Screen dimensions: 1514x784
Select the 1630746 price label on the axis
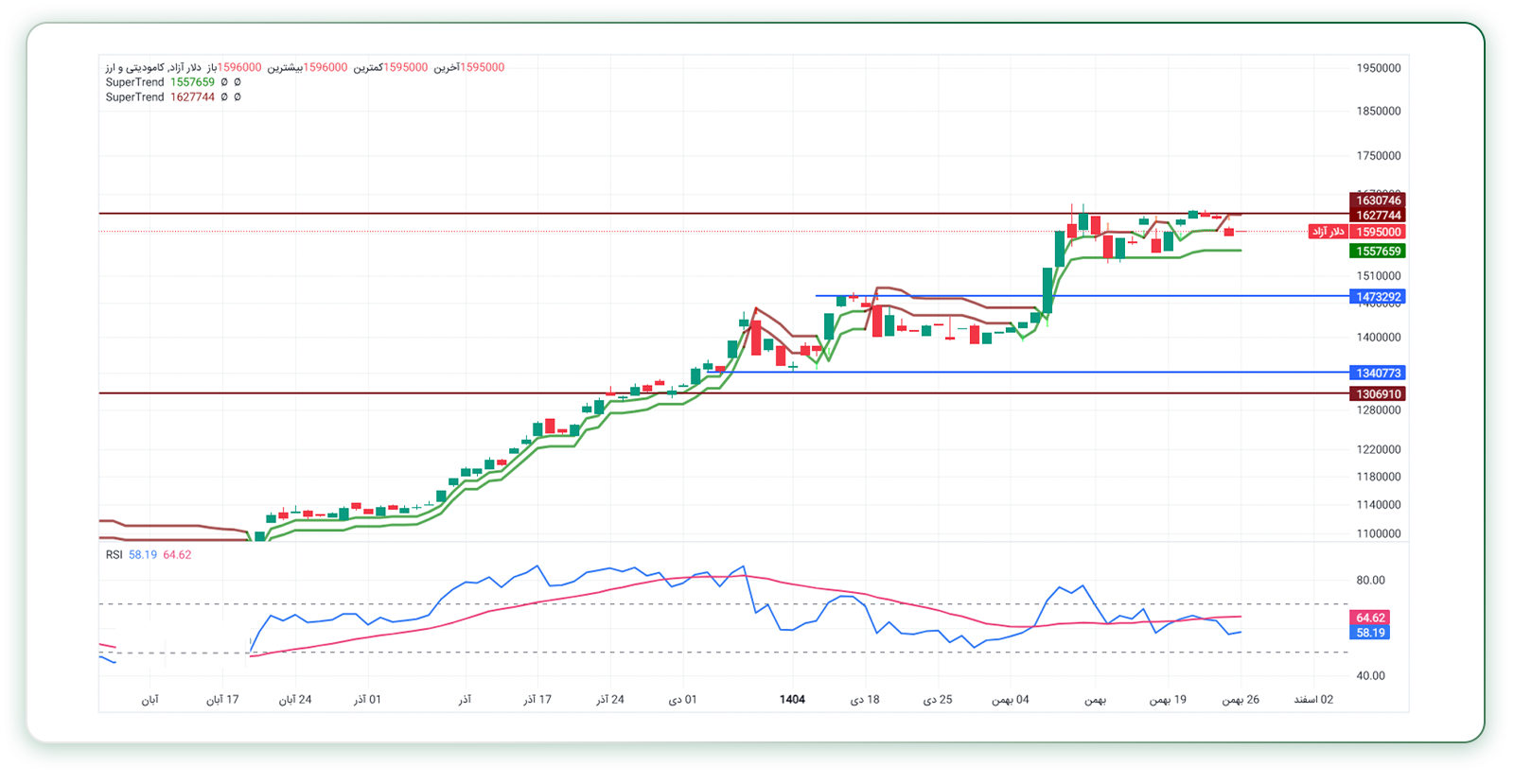tap(1377, 200)
